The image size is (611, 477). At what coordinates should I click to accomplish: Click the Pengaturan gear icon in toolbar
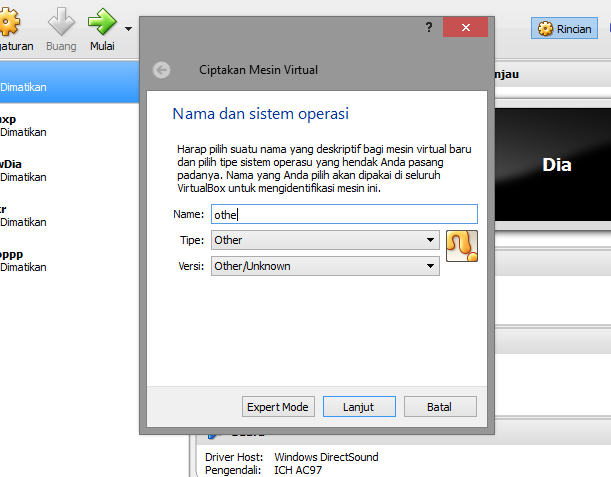point(9,21)
